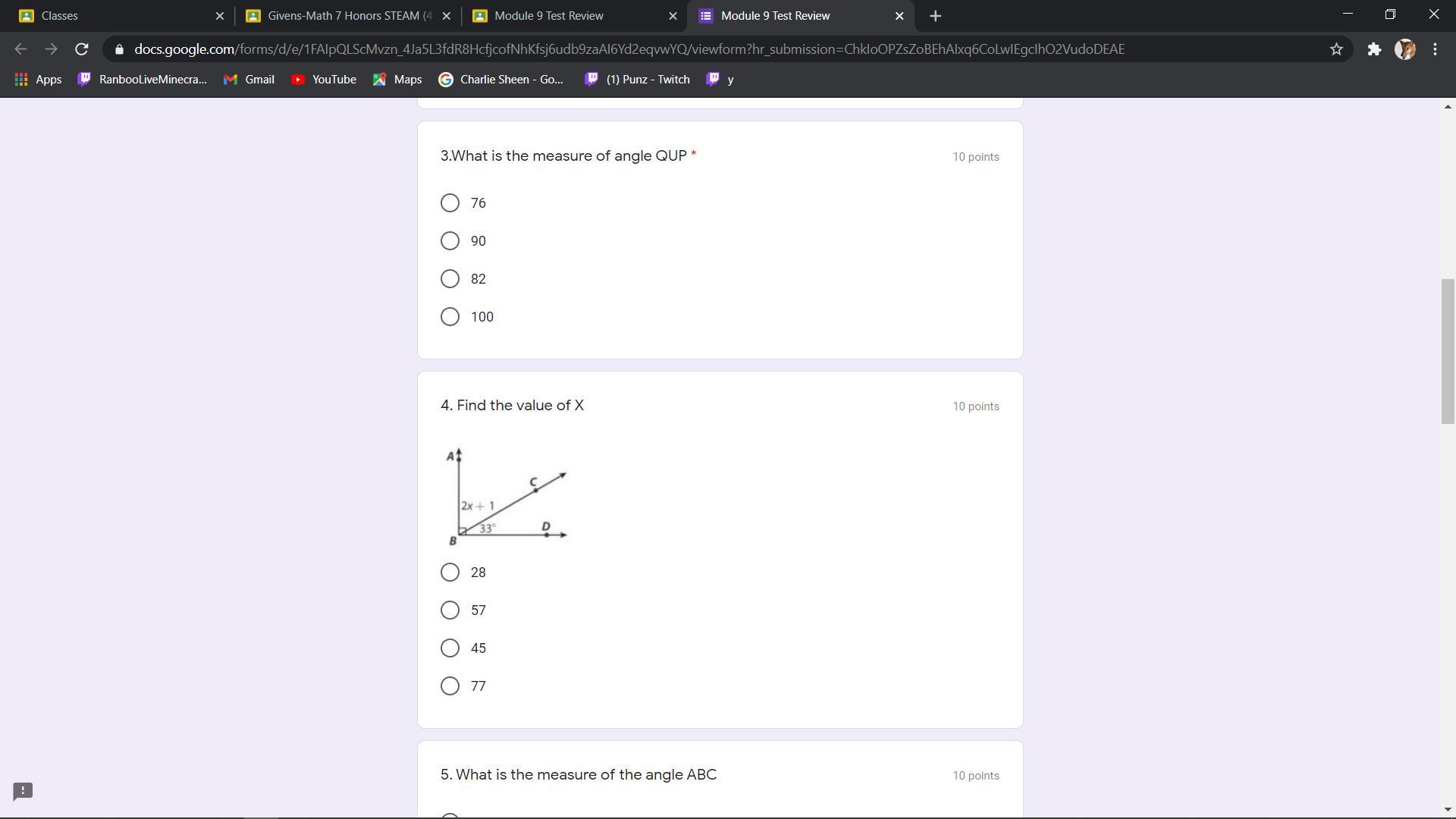Screen dimensions: 1456x819
Task: Click the address bar URL
Action: [x=629, y=49]
